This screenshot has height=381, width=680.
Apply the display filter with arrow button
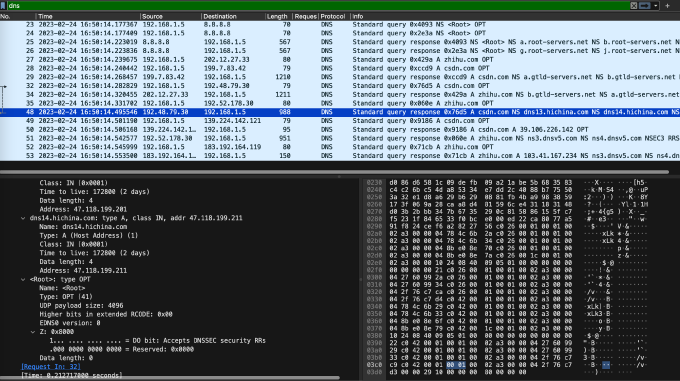[x=645, y=6]
